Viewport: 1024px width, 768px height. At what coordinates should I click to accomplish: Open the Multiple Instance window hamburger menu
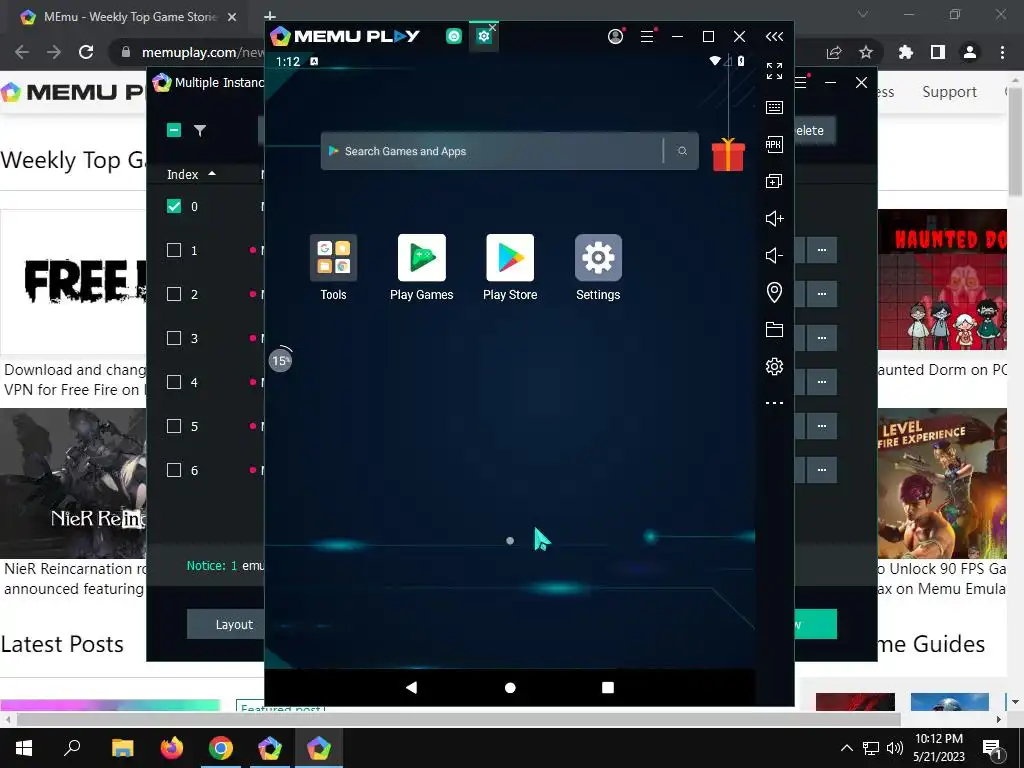[x=802, y=82]
